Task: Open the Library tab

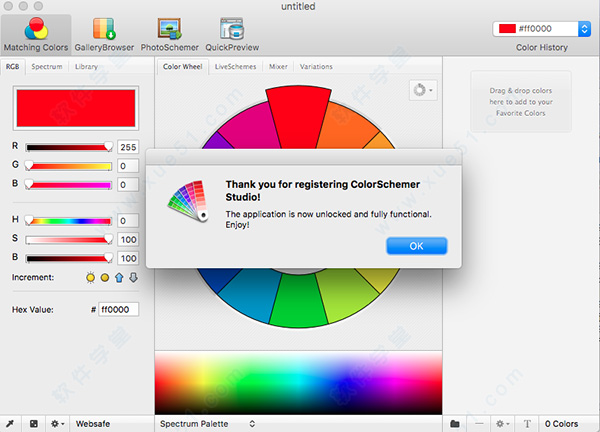Action: click(86, 67)
